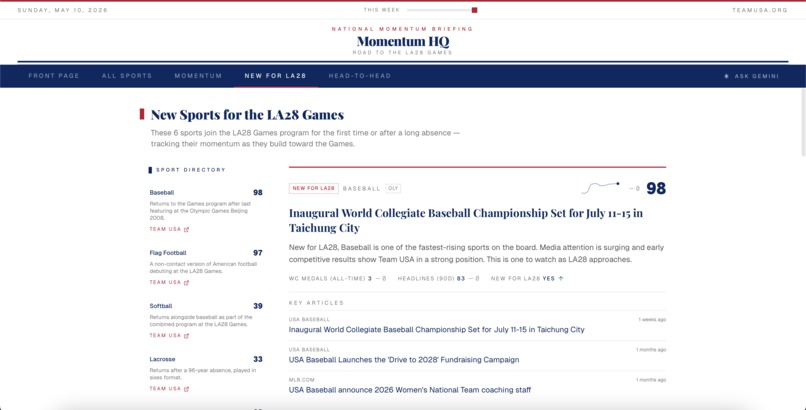806x410 pixels.
Task: Click the Ask Gemini sparkle icon
Action: click(726, 76)
